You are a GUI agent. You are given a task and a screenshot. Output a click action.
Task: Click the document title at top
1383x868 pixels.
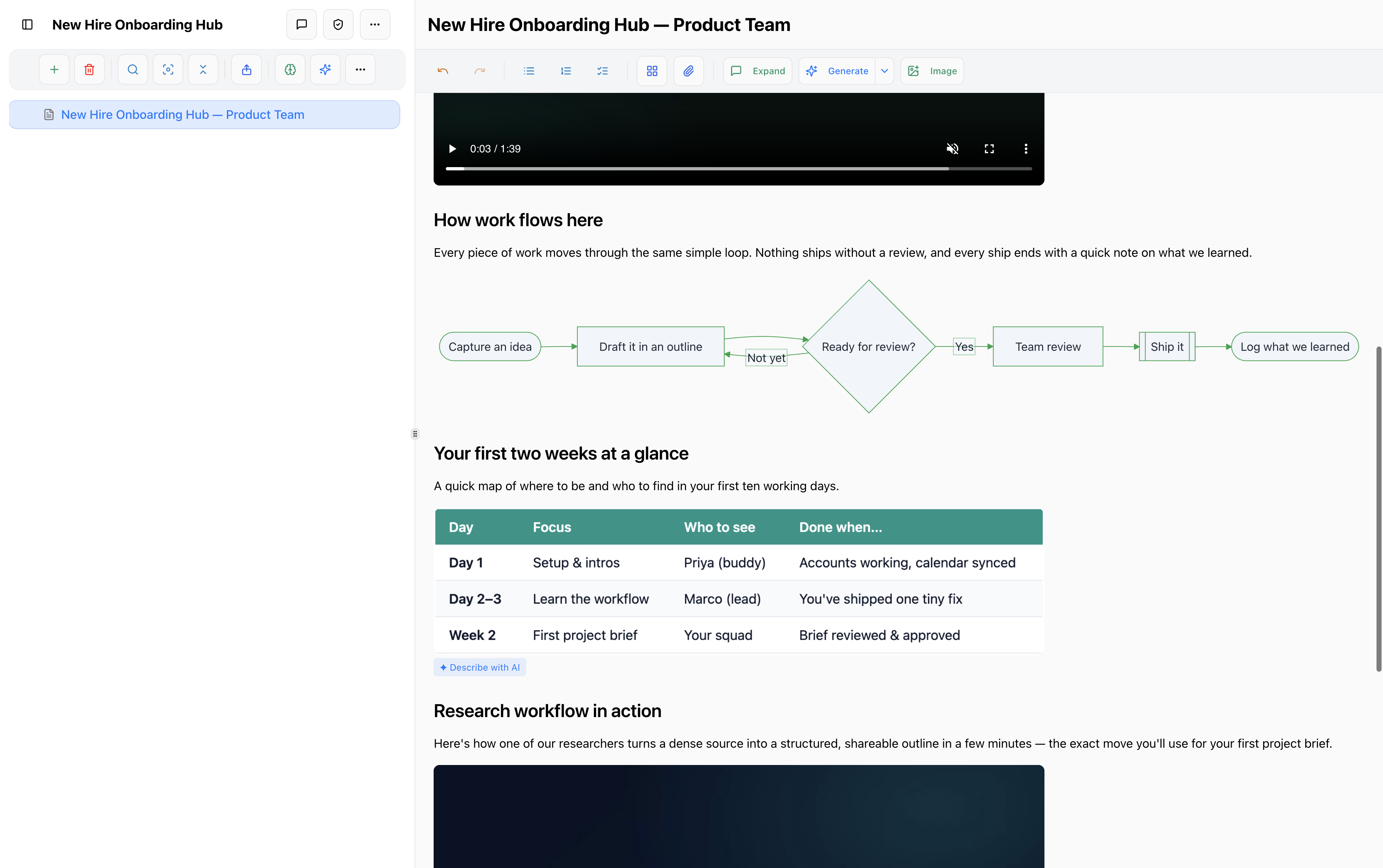pos(609,25)
